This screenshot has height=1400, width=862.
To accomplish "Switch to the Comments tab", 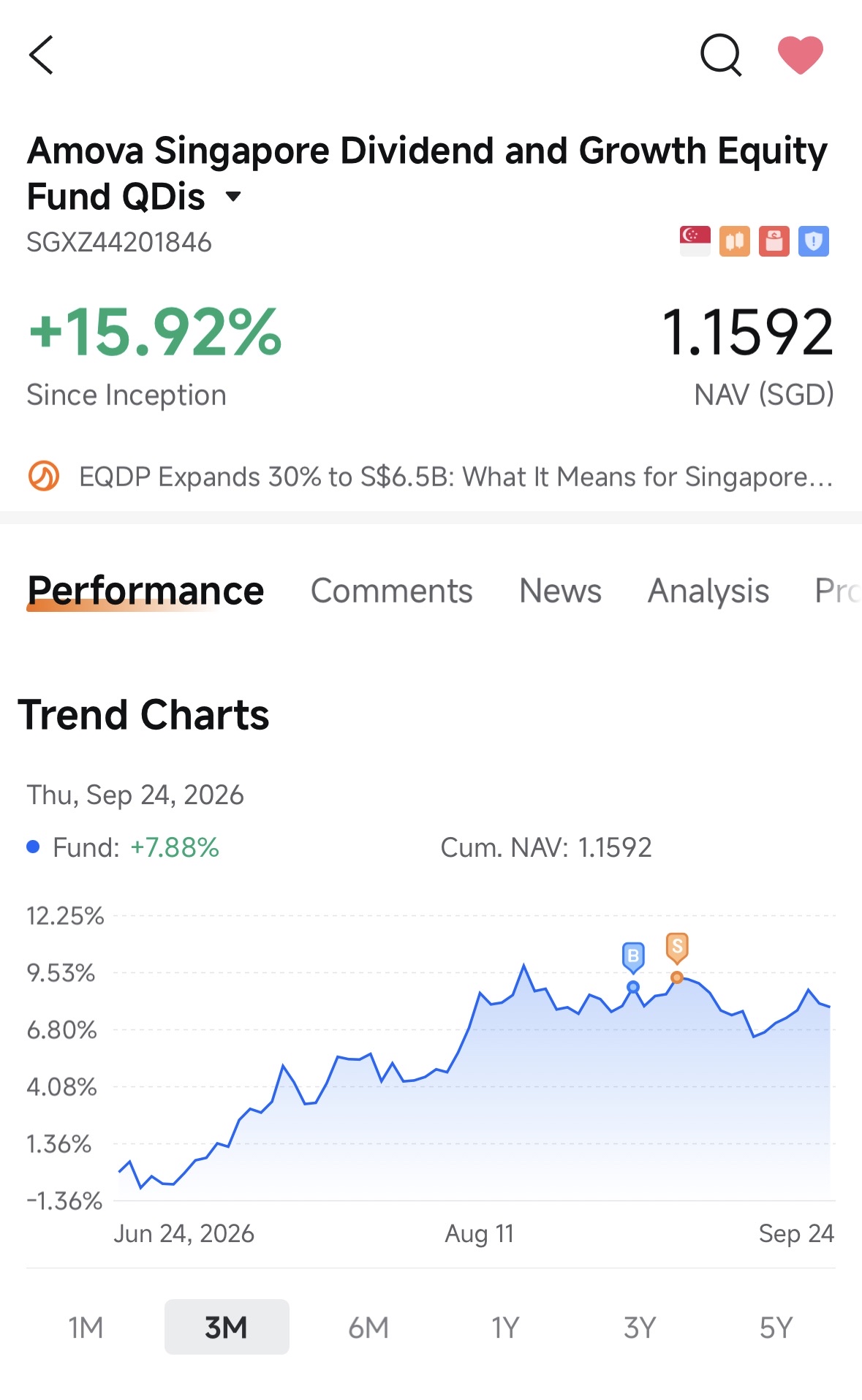I will coord(392,591).
